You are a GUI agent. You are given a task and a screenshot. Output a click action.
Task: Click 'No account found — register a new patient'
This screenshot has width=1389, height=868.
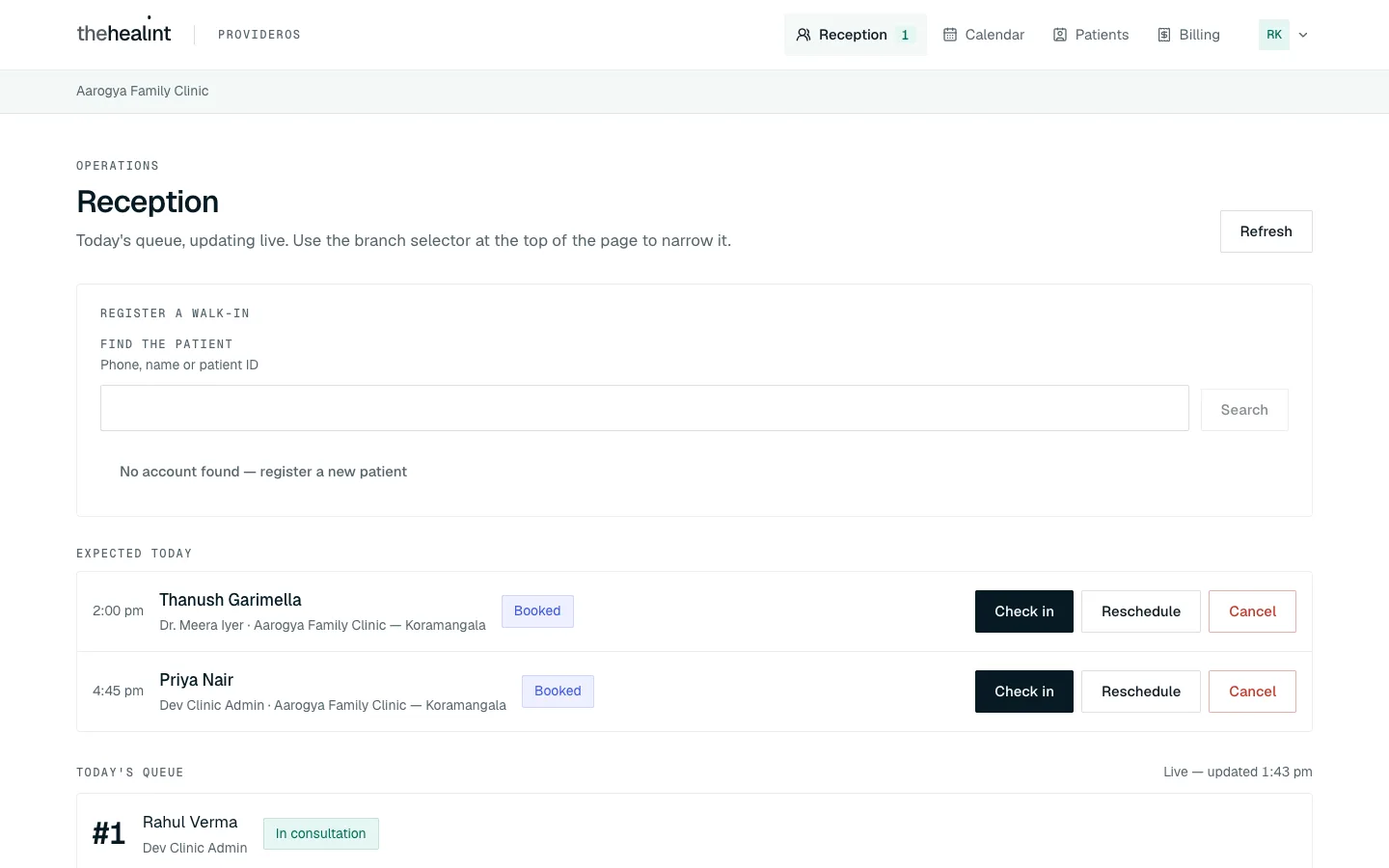point(263,472)
